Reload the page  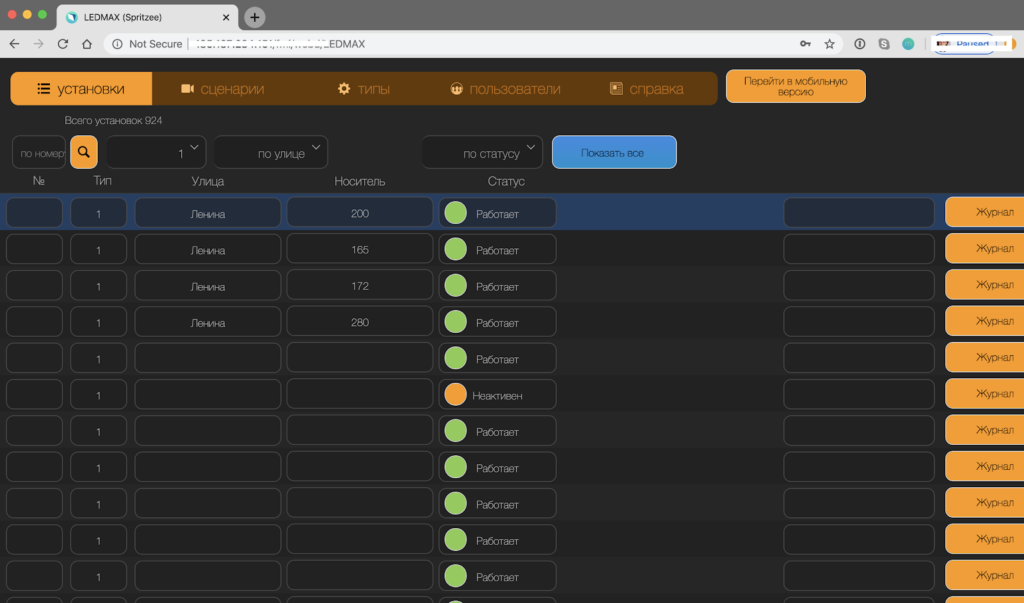(63, 44)
